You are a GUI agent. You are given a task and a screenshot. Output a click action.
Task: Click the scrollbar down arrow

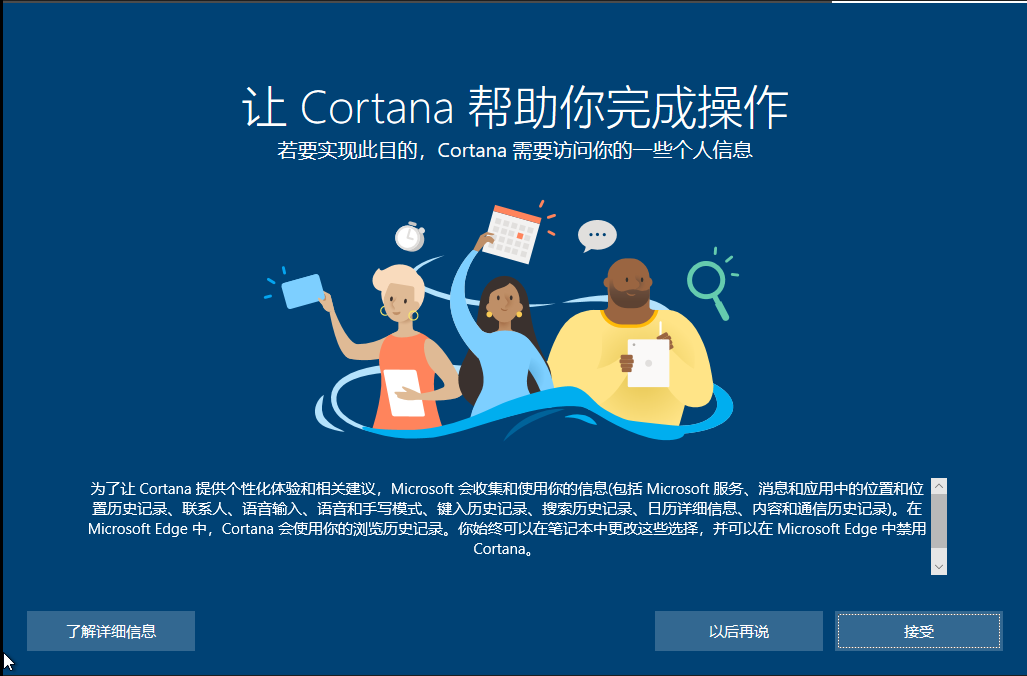tap(939, 567)
